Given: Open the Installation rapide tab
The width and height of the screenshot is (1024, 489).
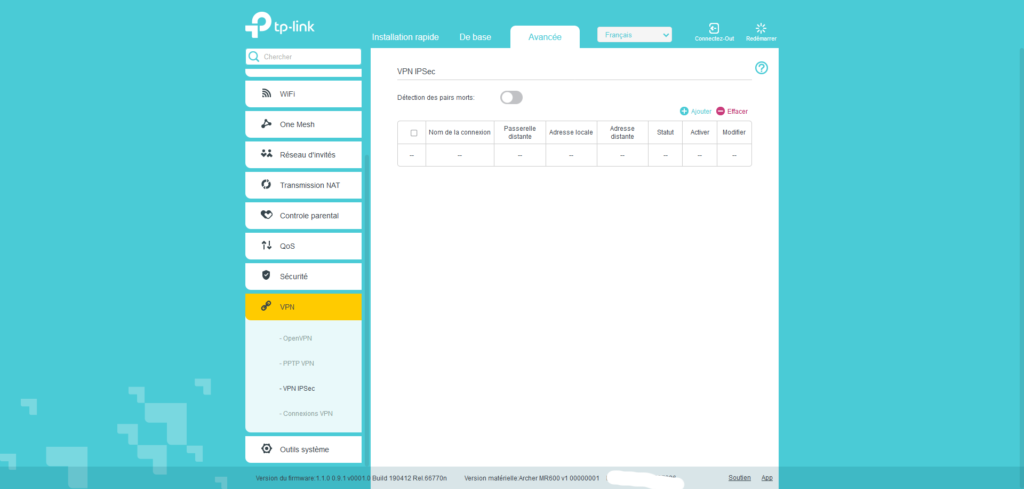Looking at the screenshot, I should 405,37.
